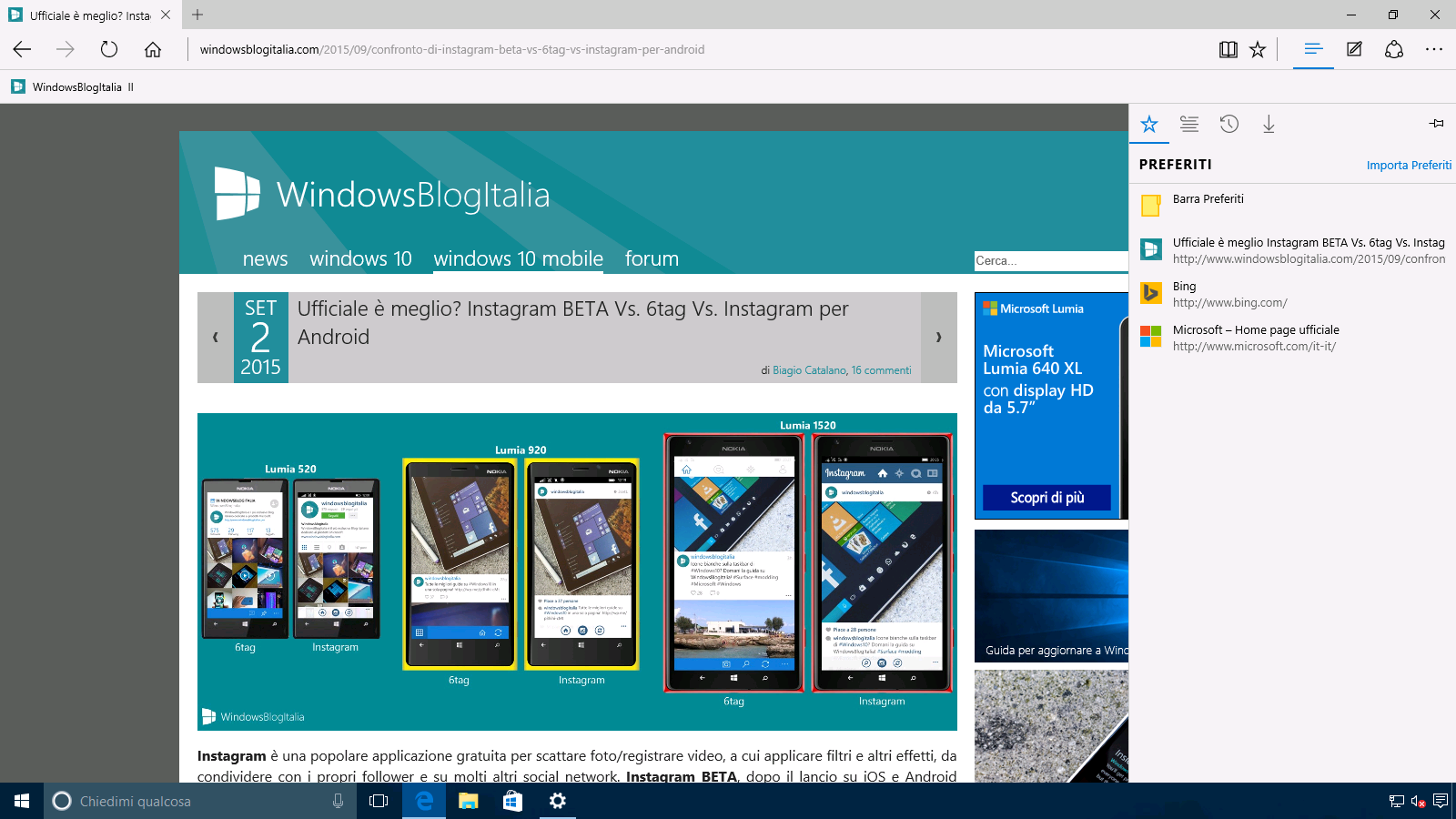
Task: Open Settings from taskbar
Action: 557,801
